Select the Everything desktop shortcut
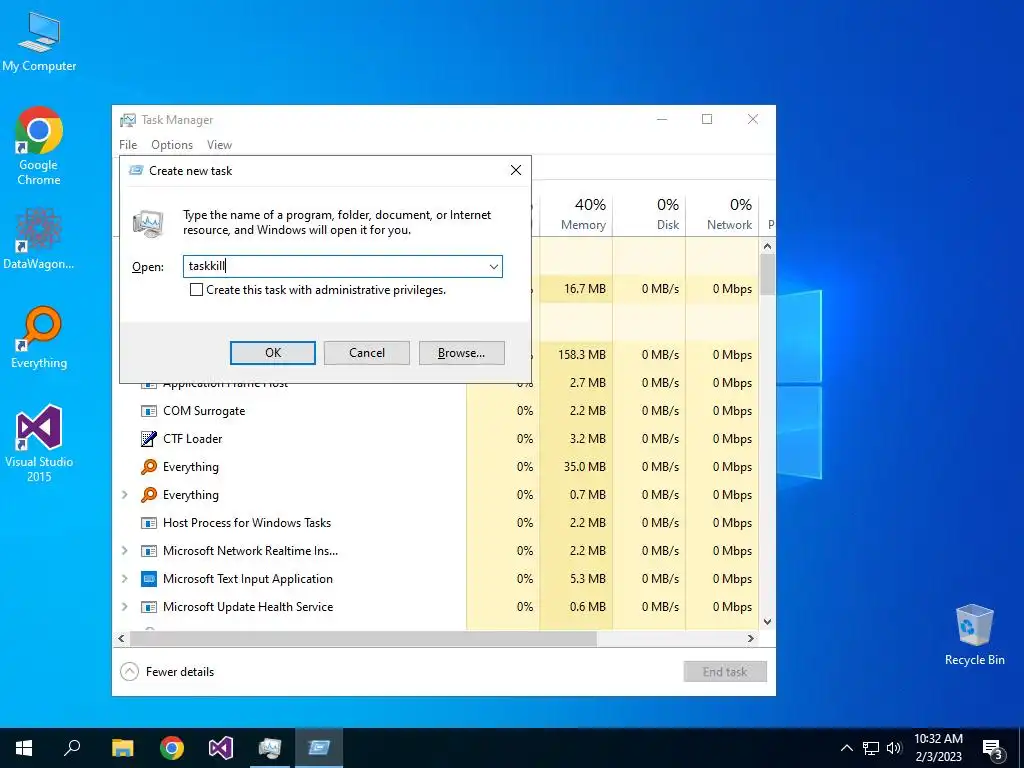The image size is (1024, 768). [x=39, y=336]
